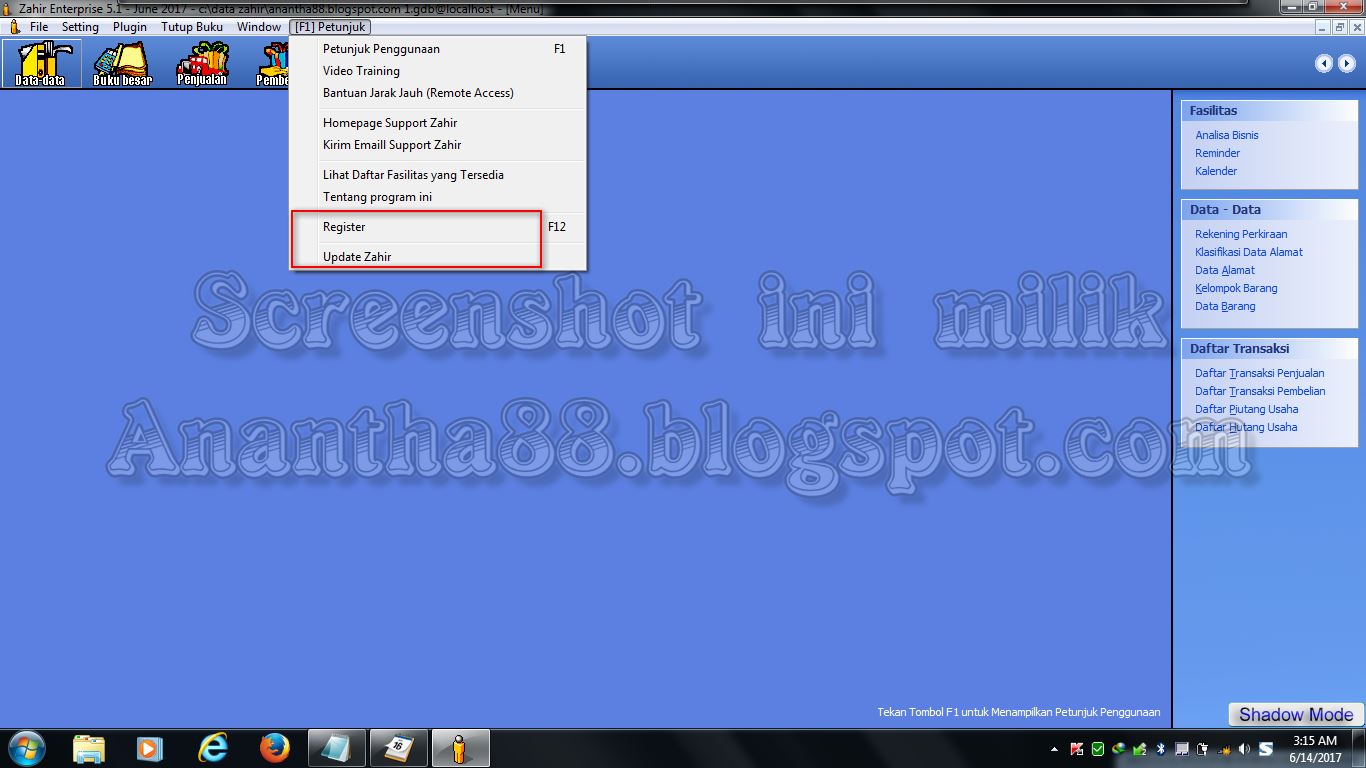Click the blue S tray icon
1366x768 pixels.
[x=1265, y=749]
